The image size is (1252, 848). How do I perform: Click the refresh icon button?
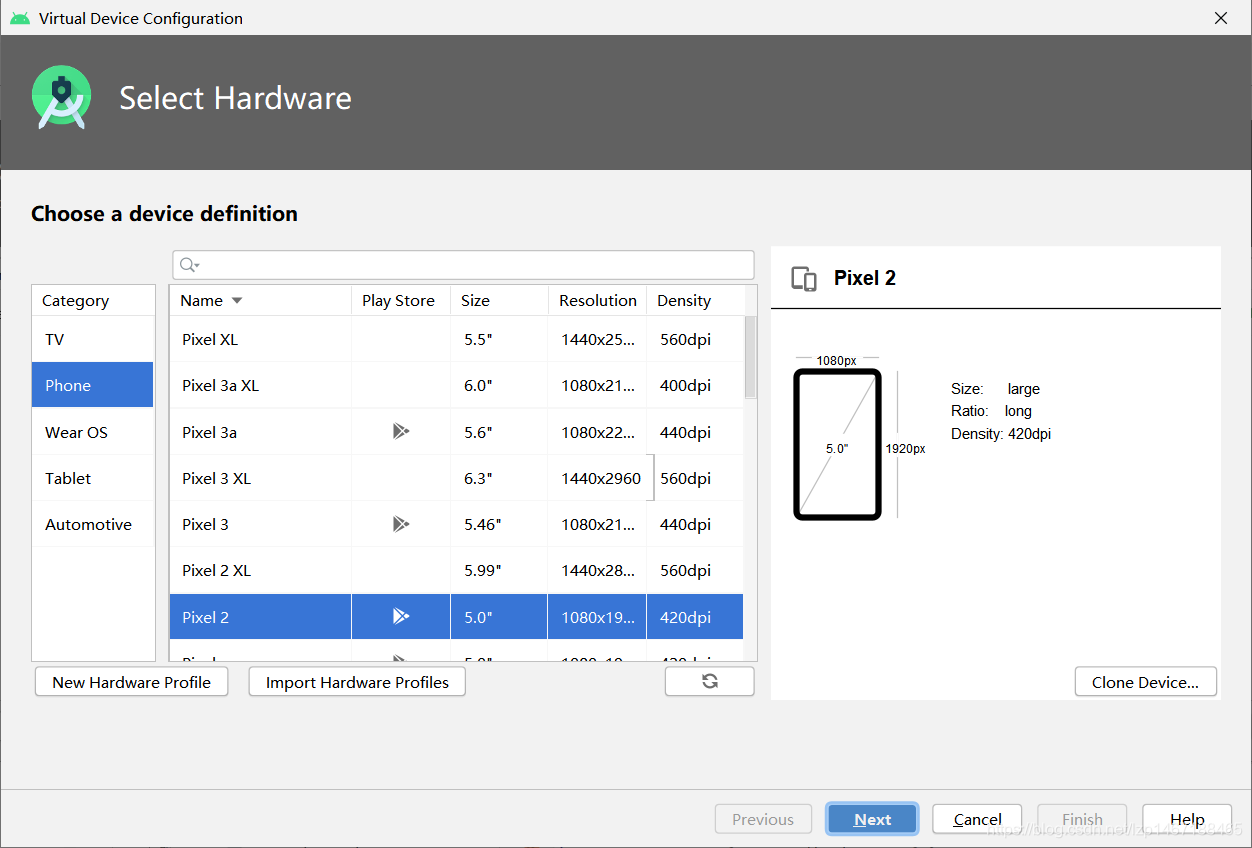pyautogui.click(x=710, y=682)
